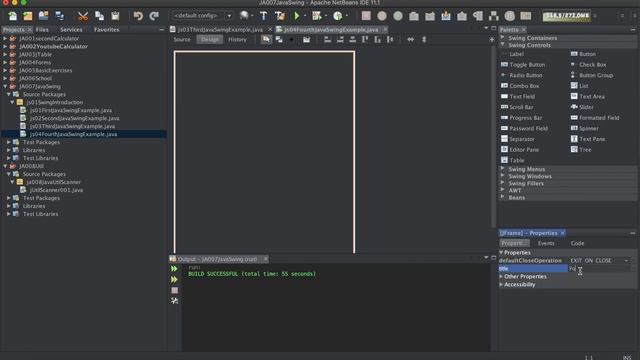Switch to History view
640x360 pixels.
coord(237,39)
